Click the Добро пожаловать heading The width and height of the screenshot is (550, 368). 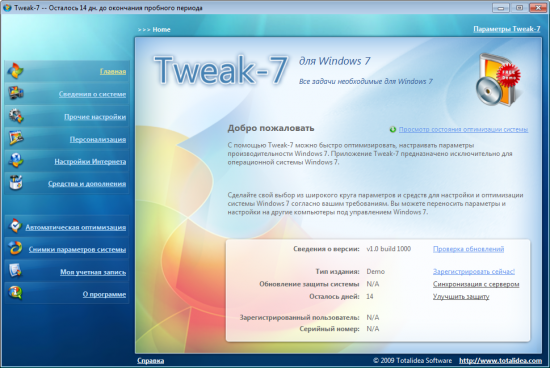pyautogui.click(x=271, y=128)
